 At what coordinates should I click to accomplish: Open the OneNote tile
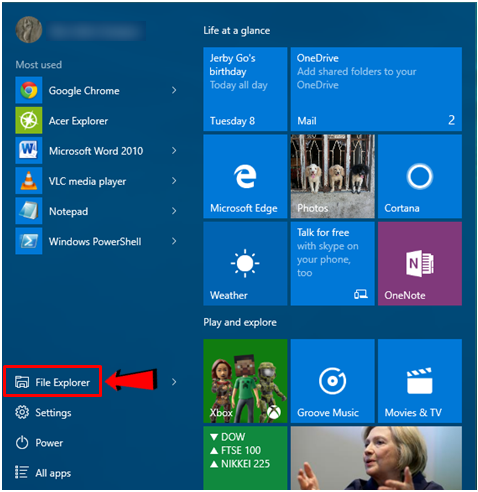[x=420, y=264]
